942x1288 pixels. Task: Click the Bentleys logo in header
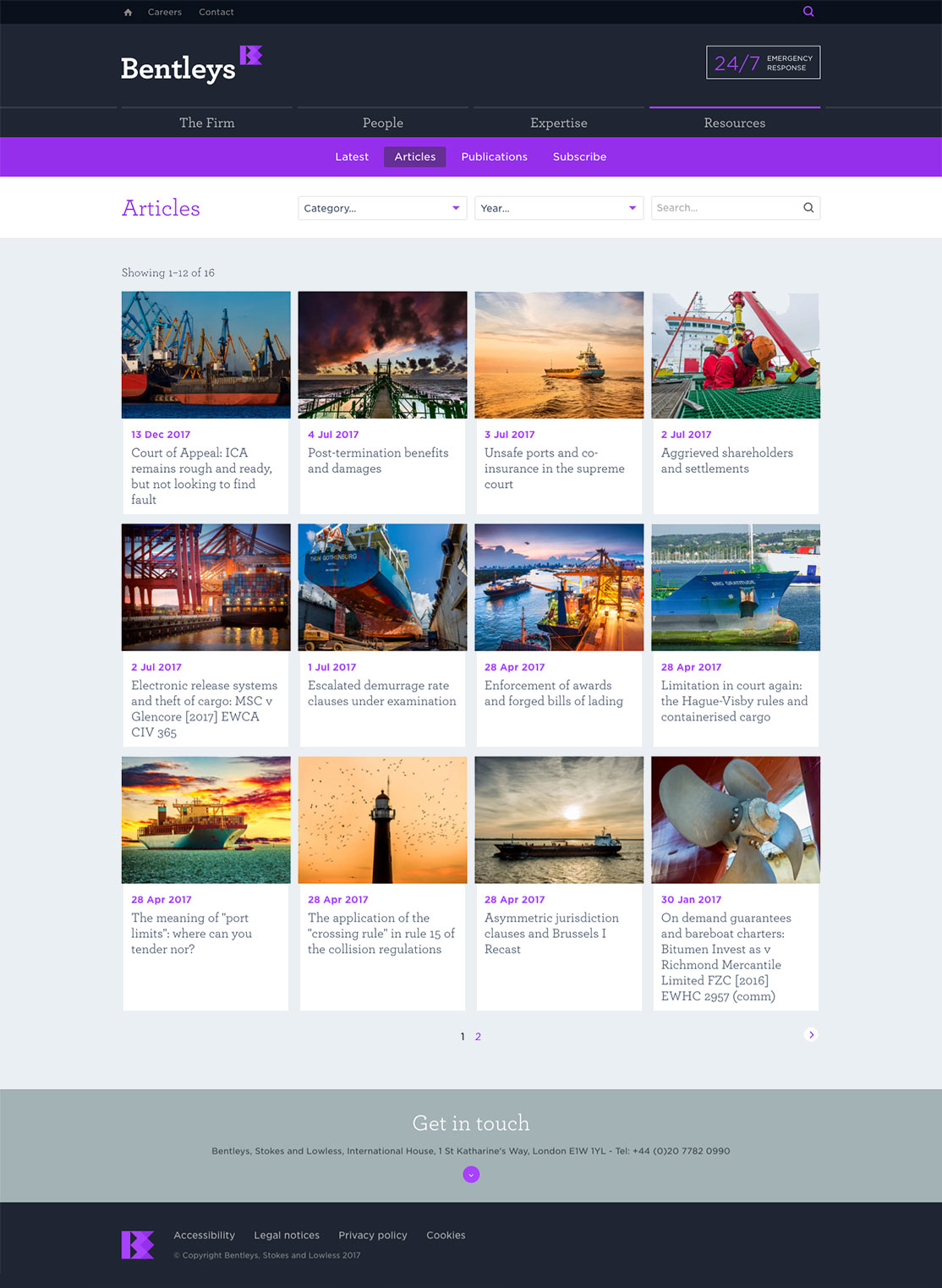click(191, 63)
